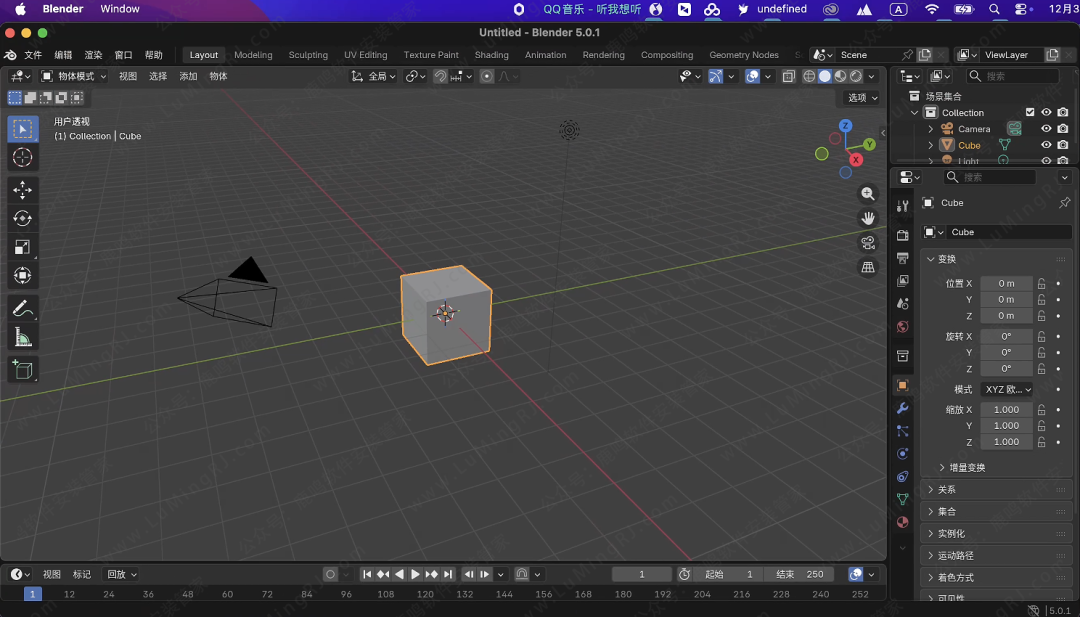Select the Rotate tool
The image size is (1080, 617).
click(x=22, y=218)
